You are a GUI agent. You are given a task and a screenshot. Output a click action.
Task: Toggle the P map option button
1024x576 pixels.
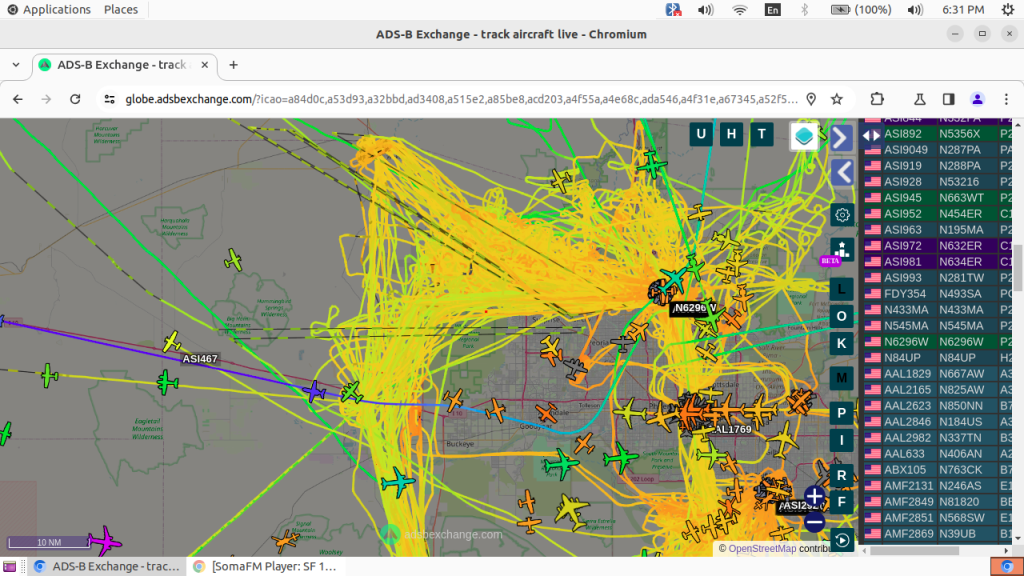tap(841, 413)
